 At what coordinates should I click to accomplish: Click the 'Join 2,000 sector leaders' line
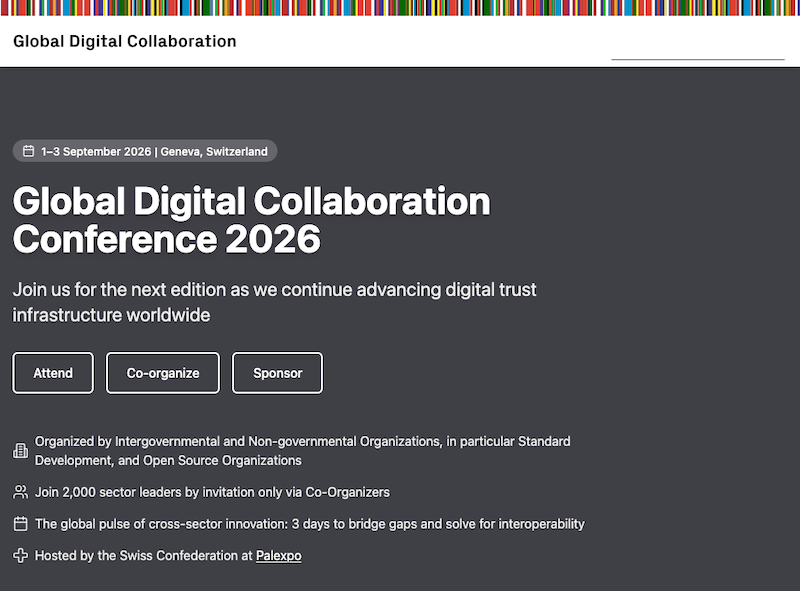coord(212,492)
